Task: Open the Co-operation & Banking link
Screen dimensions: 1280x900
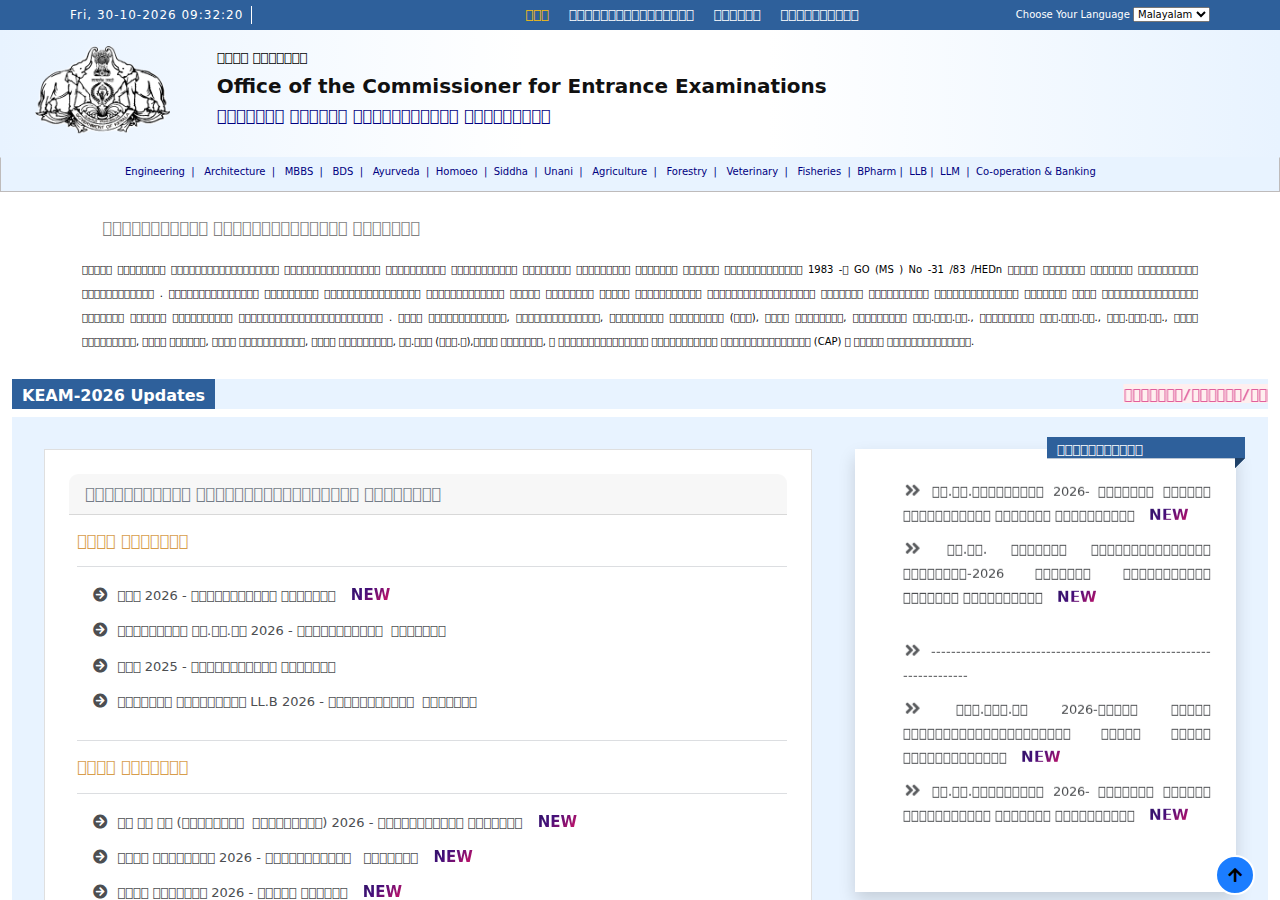Action: click(x=1036, y=172)
